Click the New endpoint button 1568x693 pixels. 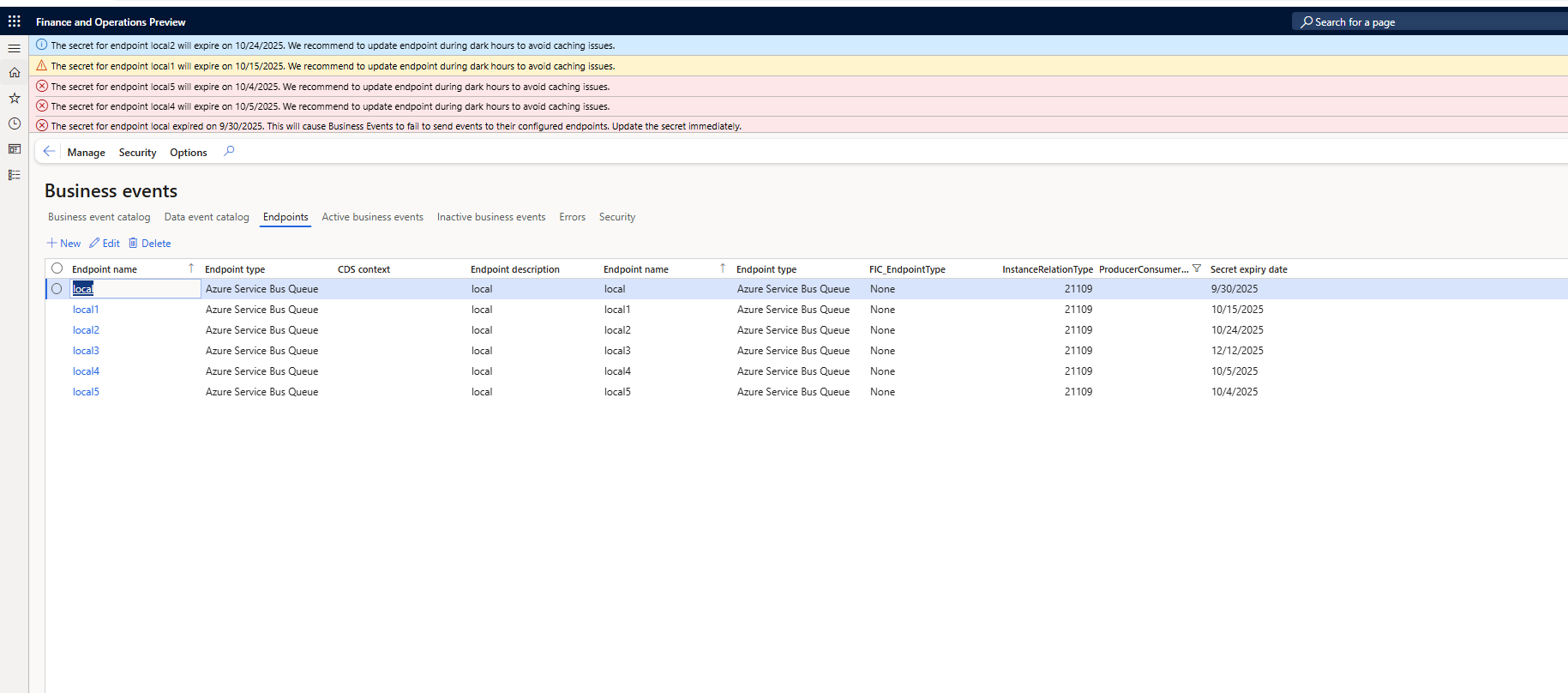(64, 244)
